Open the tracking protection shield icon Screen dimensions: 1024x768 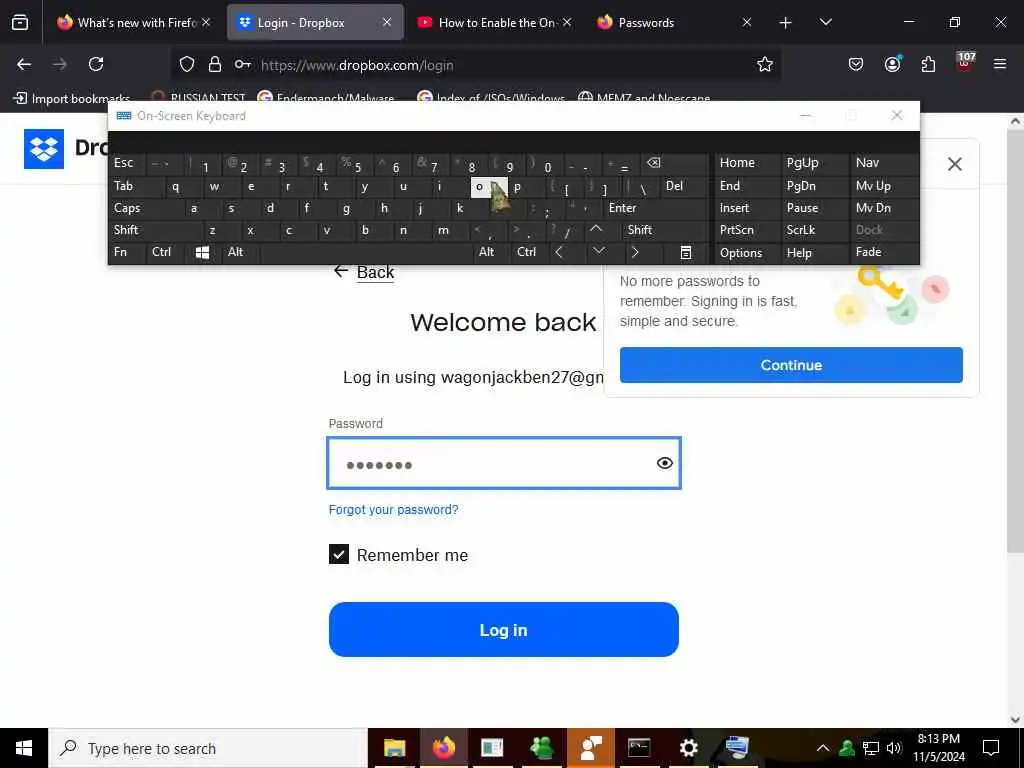[187, 64]
